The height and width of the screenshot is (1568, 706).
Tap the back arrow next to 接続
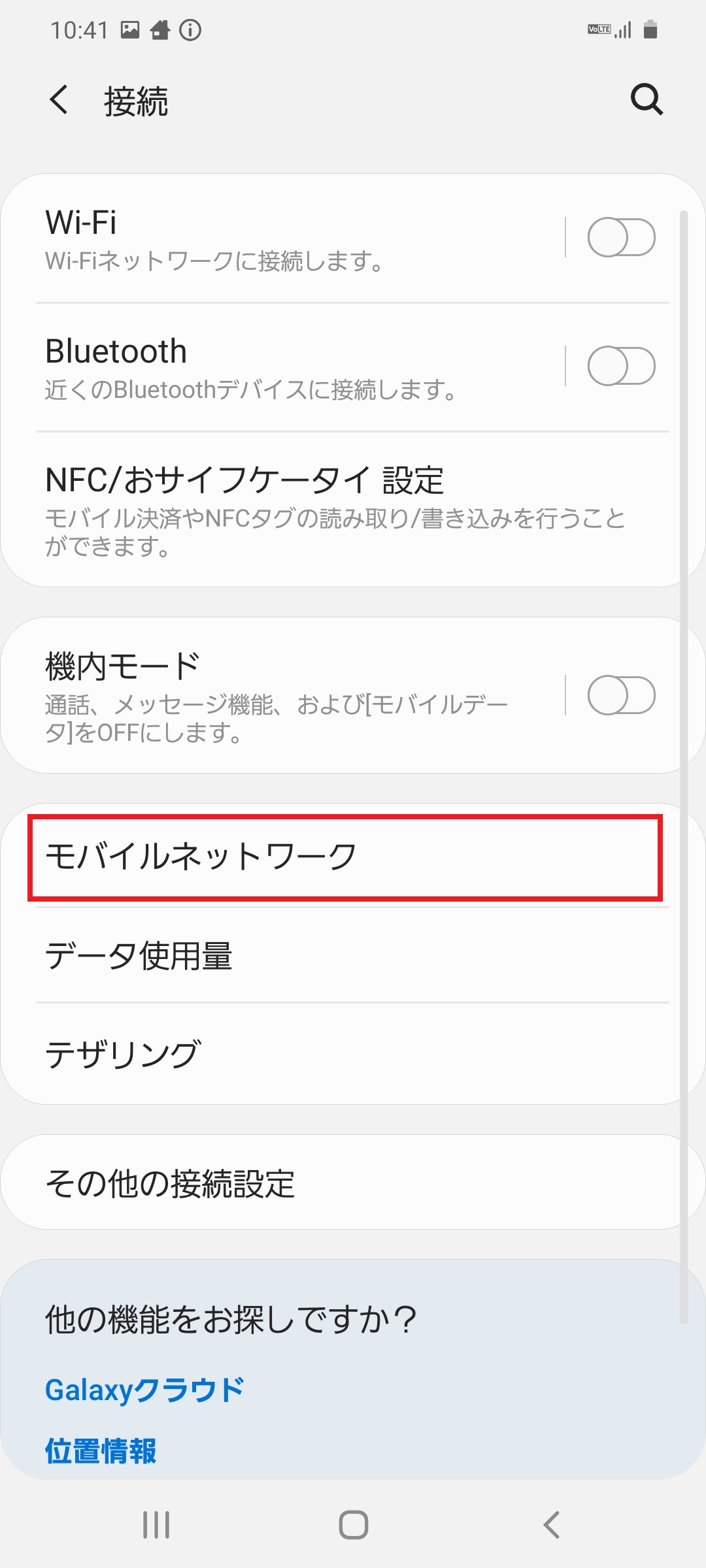[59, 101]
